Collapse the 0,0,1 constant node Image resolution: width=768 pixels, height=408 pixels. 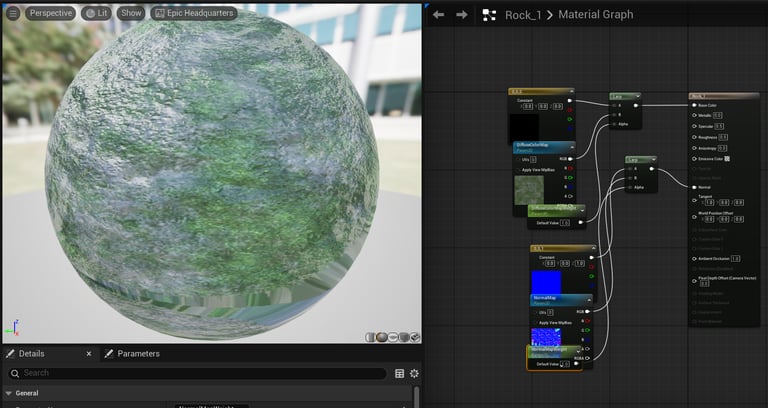coord(593,248)
